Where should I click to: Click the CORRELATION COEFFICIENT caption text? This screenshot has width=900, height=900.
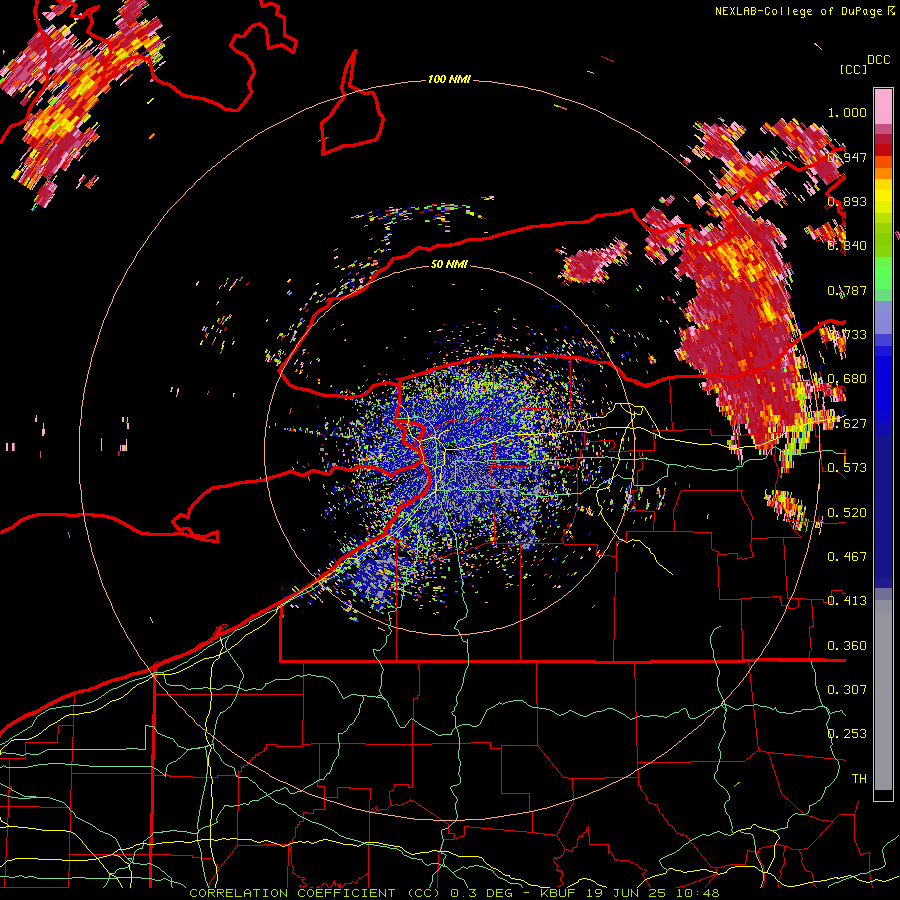click(x=292, y=893)
